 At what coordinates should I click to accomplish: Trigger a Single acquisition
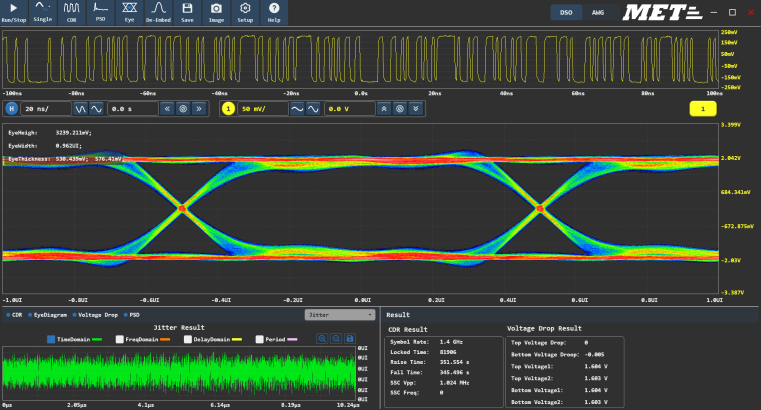tap(42, 8)
